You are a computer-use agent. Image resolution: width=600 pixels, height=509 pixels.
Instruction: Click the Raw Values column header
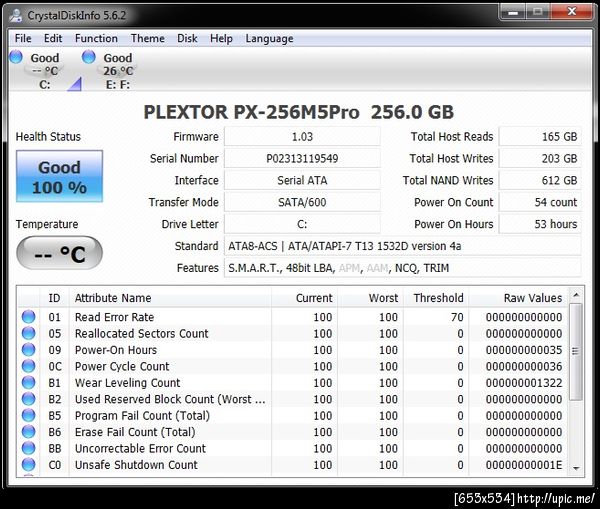(518, 298)
